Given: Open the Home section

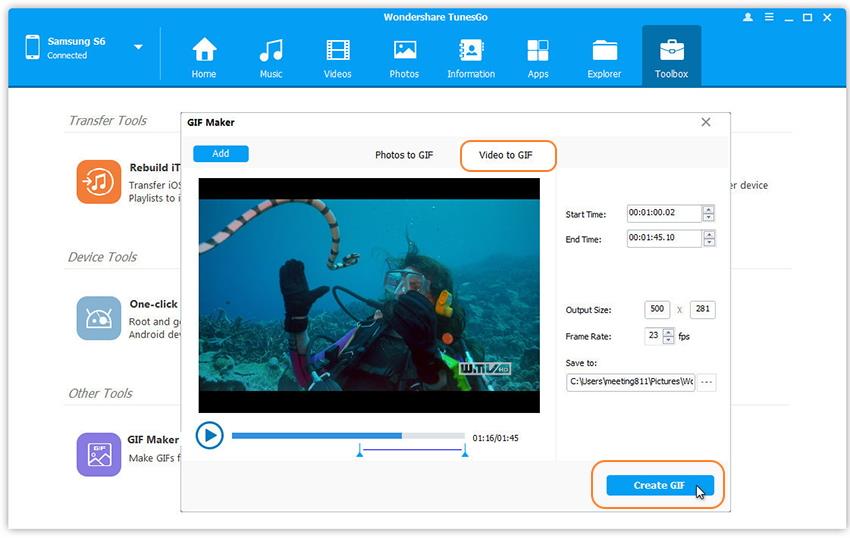Looking at the screenshot, I should pyautogui.click(x=204, y=57).
